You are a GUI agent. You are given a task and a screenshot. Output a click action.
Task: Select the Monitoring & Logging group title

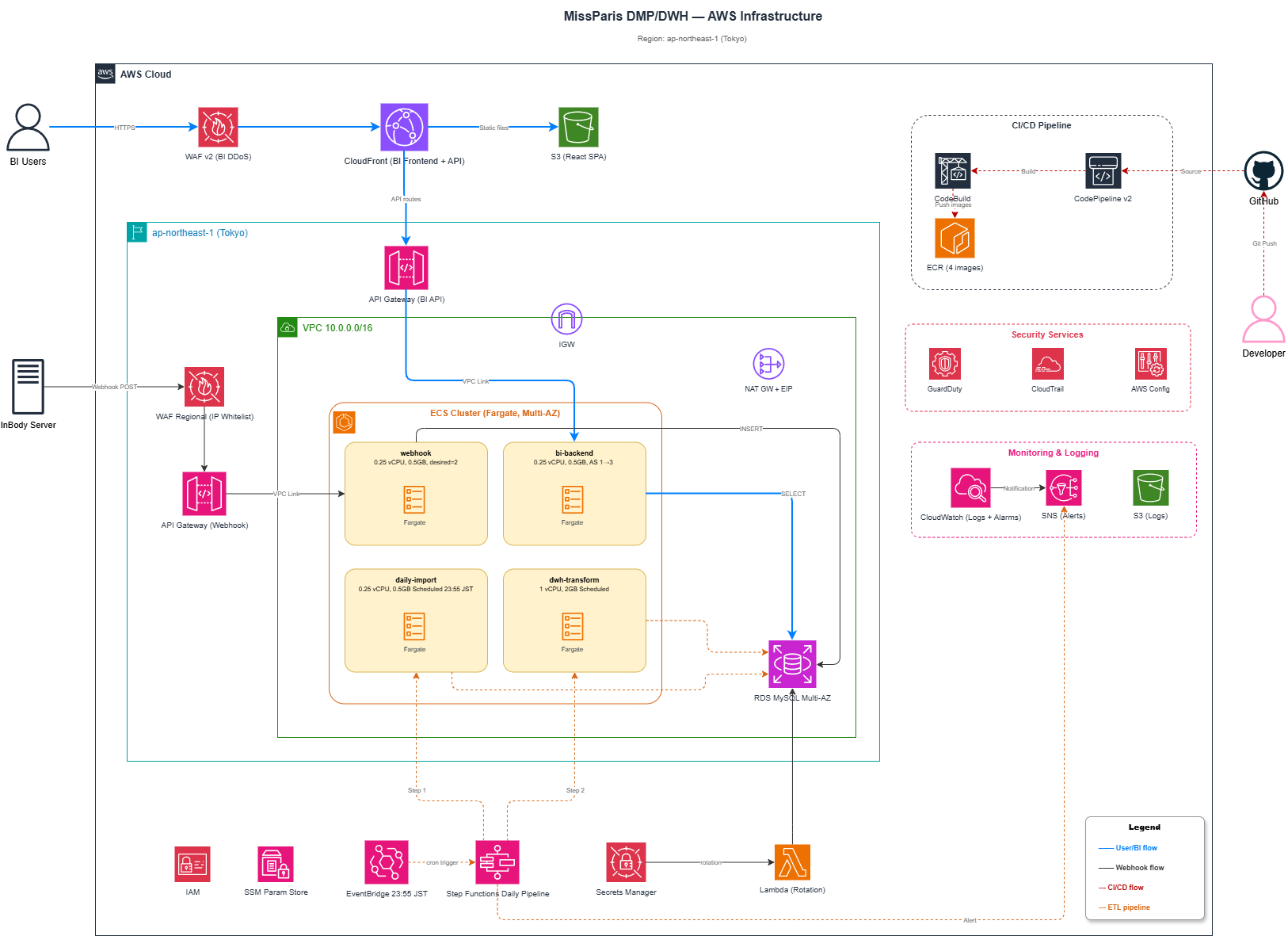point(1053,453)
